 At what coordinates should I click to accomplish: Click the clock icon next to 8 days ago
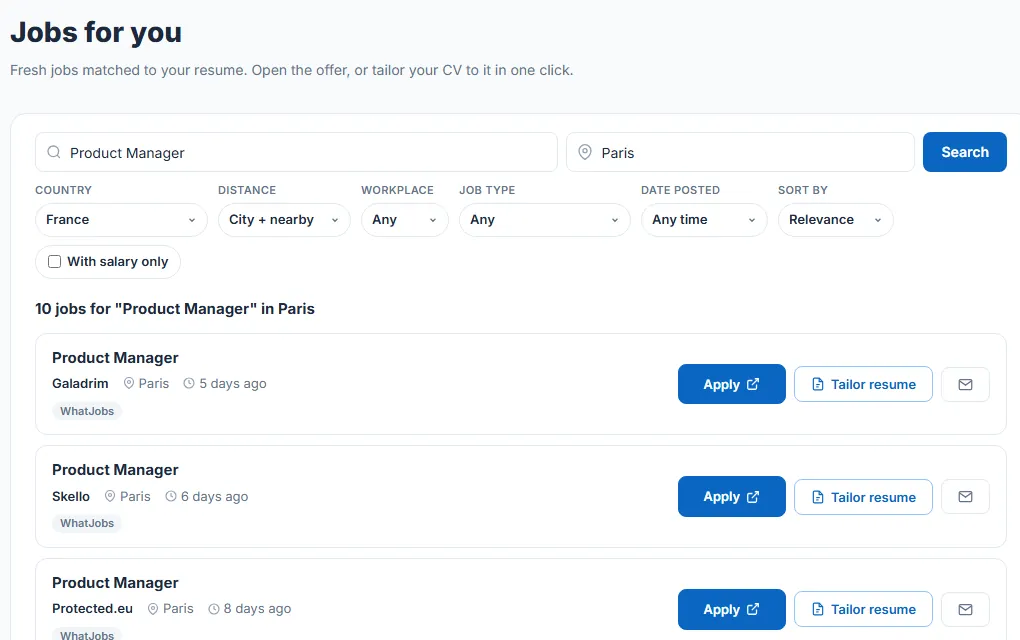[x=213, y=609]
